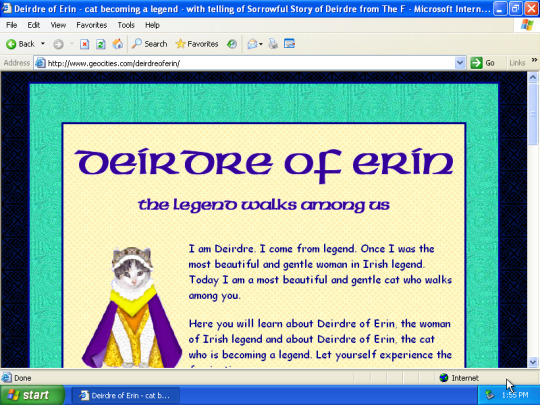Go to the Home page icon
This screenshot has height=405, width=540.
117,44
